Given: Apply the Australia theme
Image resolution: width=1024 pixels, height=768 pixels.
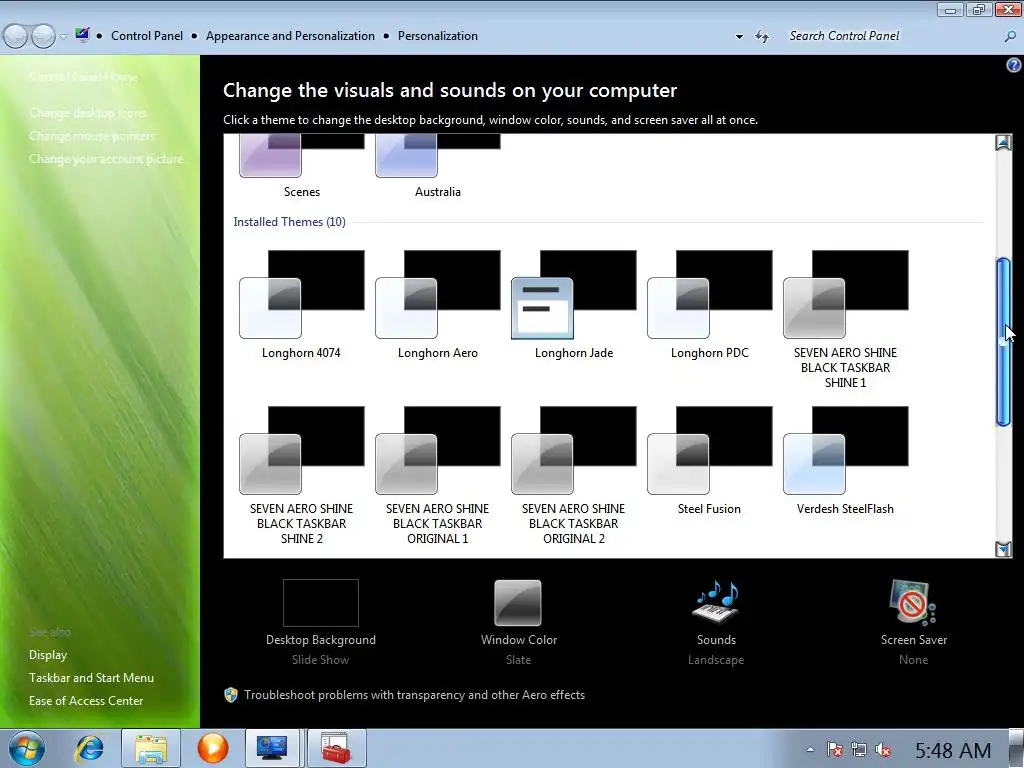Looking at the screenshot, I should pyautogui.click(x=438, y=166).
